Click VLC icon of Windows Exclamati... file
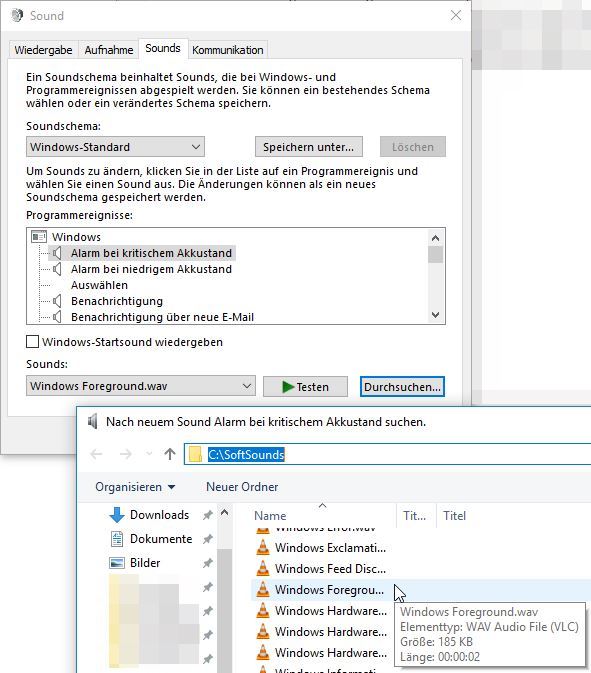The width and height of the screenshot is (591, 673). (x=263, y=547)
